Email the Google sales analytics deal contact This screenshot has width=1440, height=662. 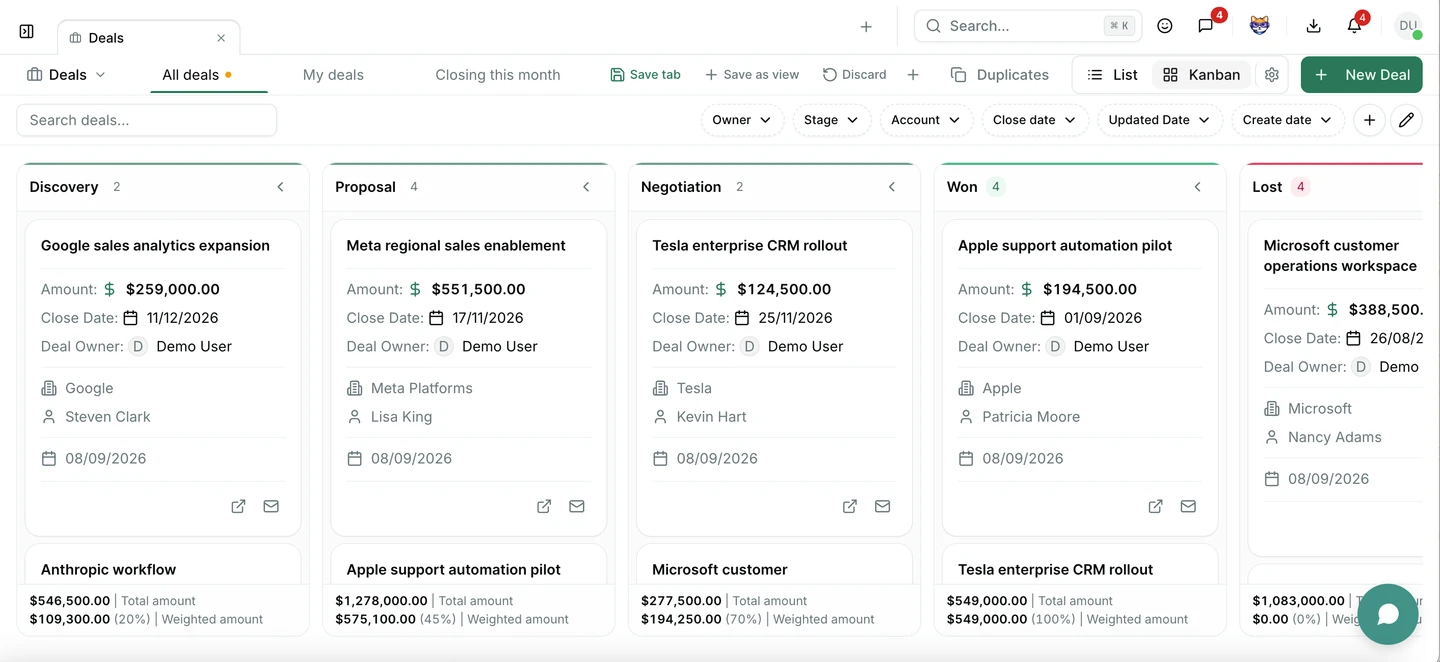click(271, 507)
